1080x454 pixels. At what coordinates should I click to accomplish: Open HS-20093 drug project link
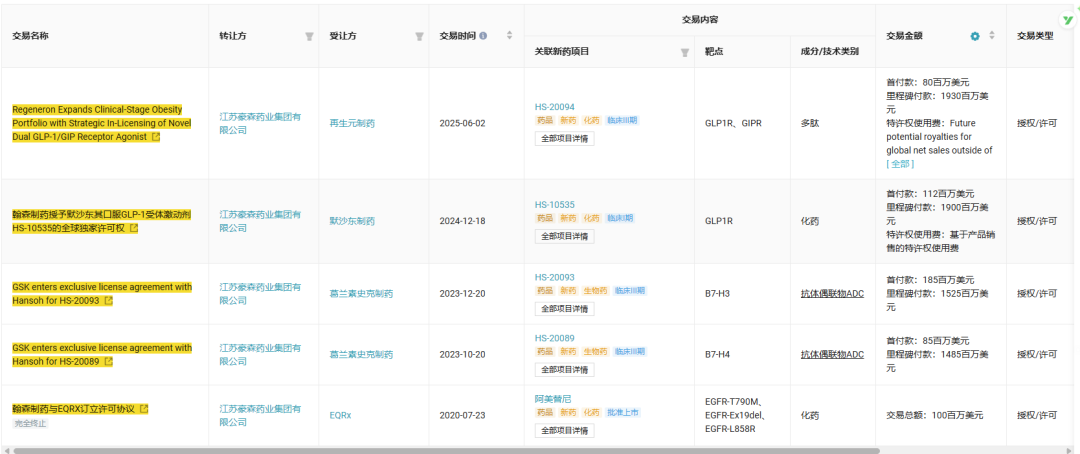[554, 277]
